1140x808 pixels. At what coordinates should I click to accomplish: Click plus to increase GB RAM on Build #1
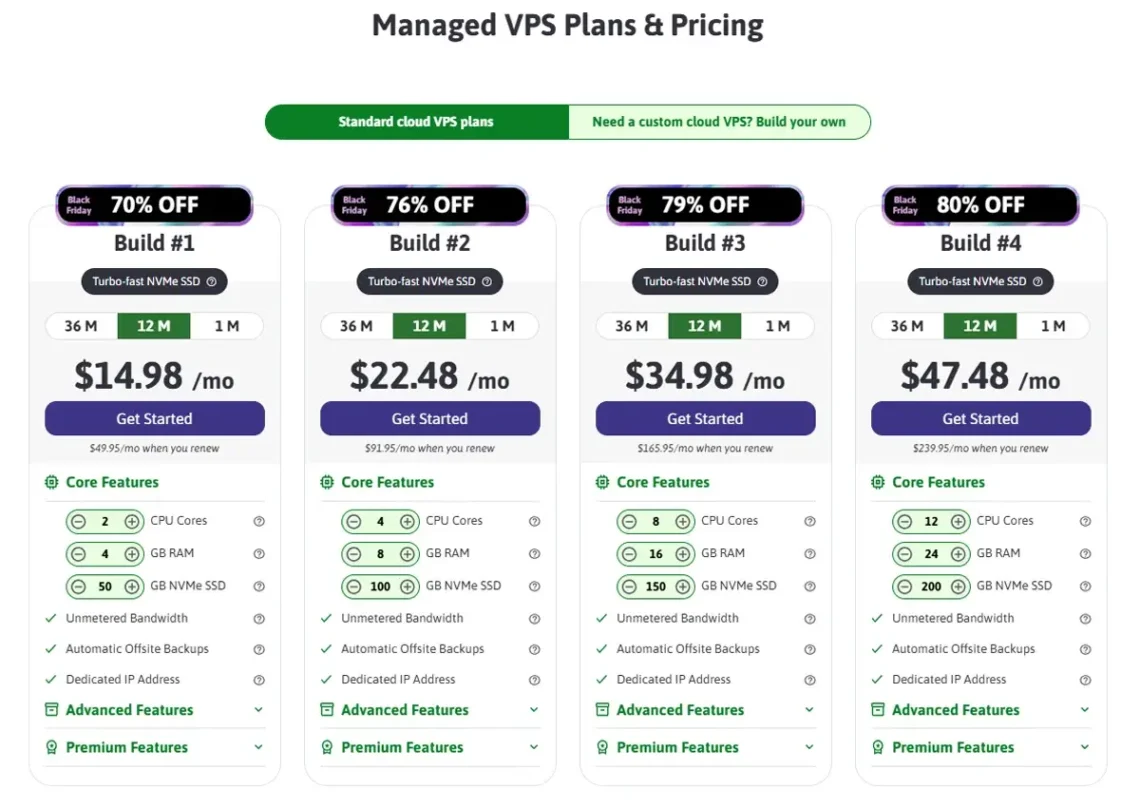[132, 553]
